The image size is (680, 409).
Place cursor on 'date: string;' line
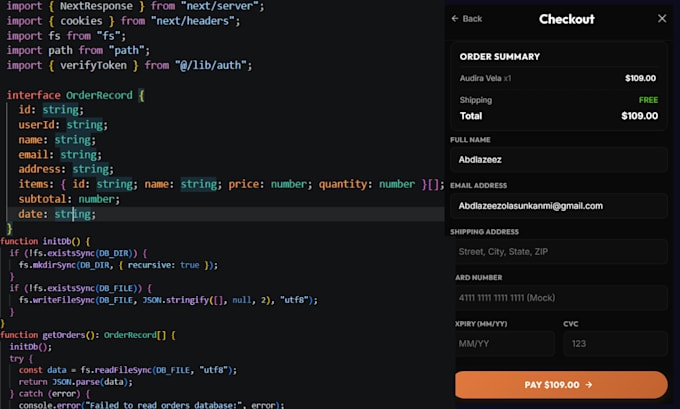(x=57, y=214)
